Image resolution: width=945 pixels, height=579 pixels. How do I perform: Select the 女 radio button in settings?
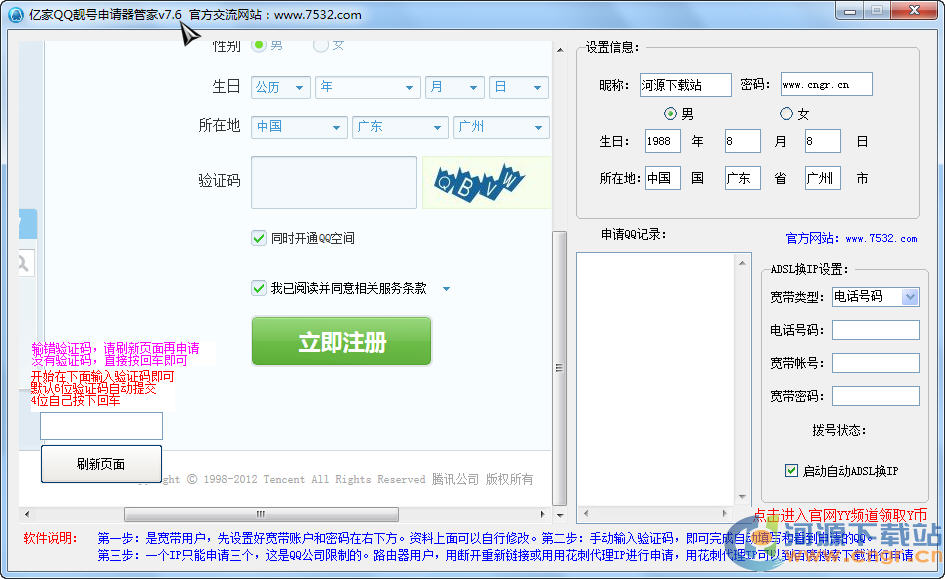pyautogui.click(x=786, y=114)
